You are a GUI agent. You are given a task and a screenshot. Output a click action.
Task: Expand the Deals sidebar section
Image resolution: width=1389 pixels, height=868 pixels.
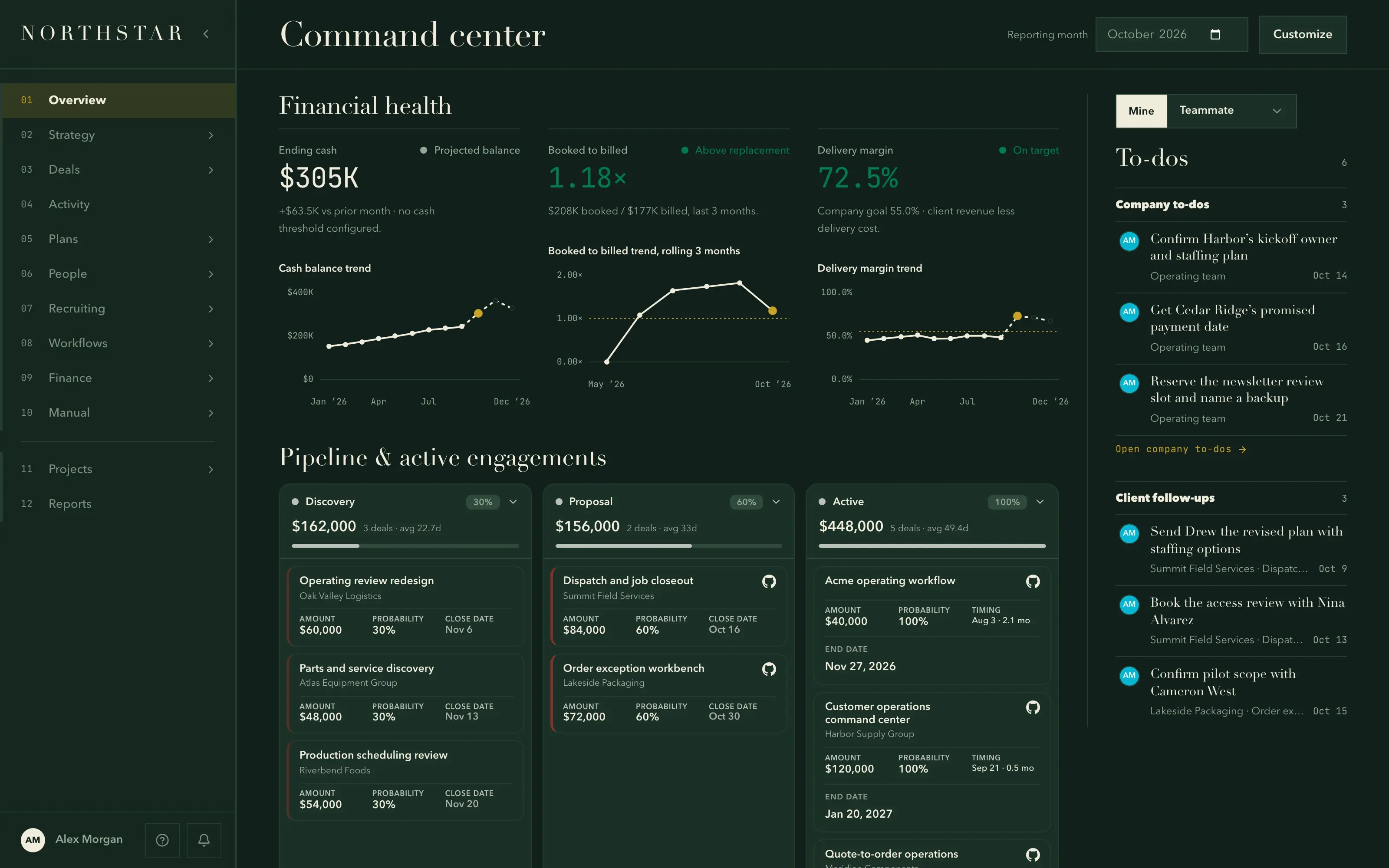[x=211, y=170]
